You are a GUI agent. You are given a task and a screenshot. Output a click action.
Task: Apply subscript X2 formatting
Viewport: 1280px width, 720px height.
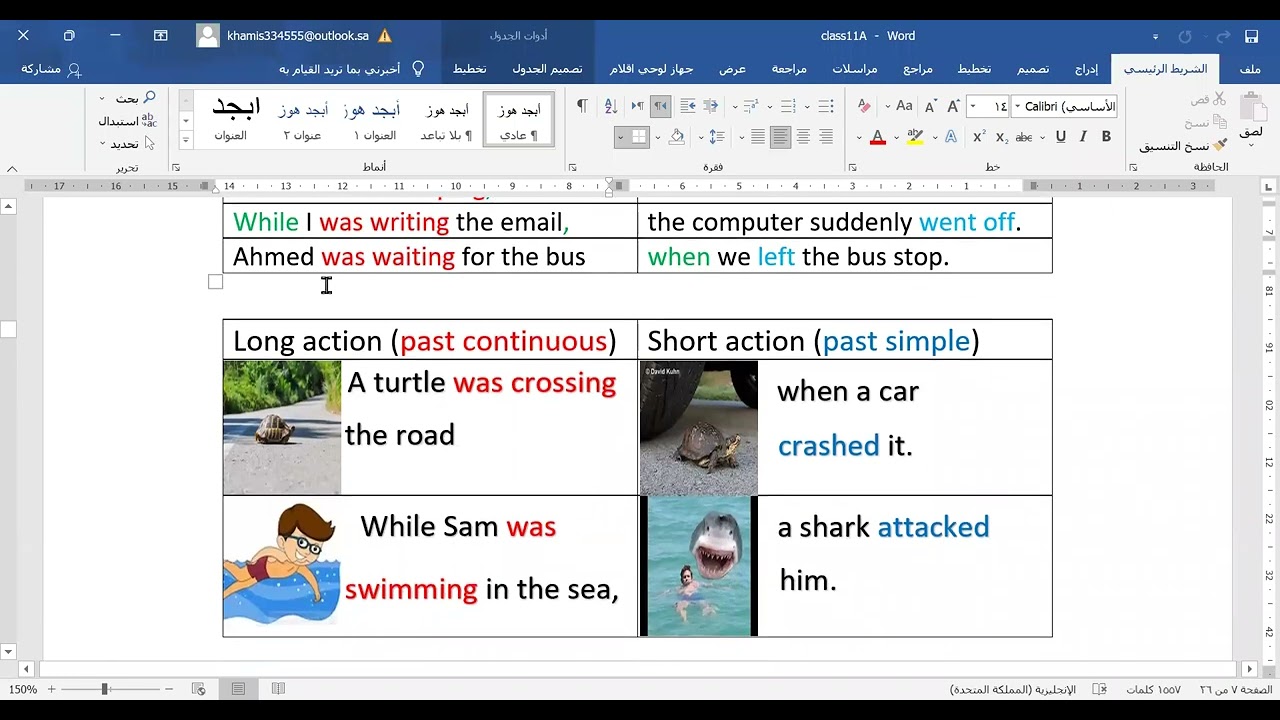[x=1001, y=137]
